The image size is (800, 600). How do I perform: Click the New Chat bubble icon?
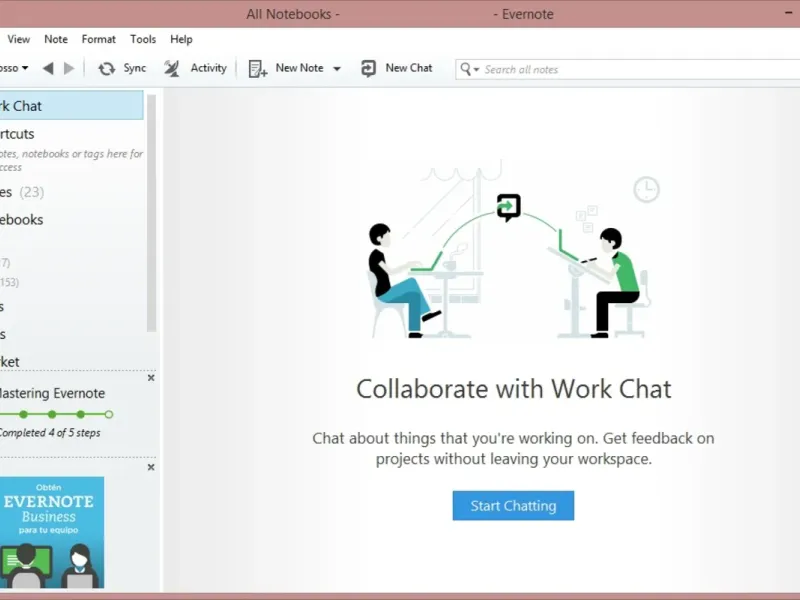[x=368, y=68]
